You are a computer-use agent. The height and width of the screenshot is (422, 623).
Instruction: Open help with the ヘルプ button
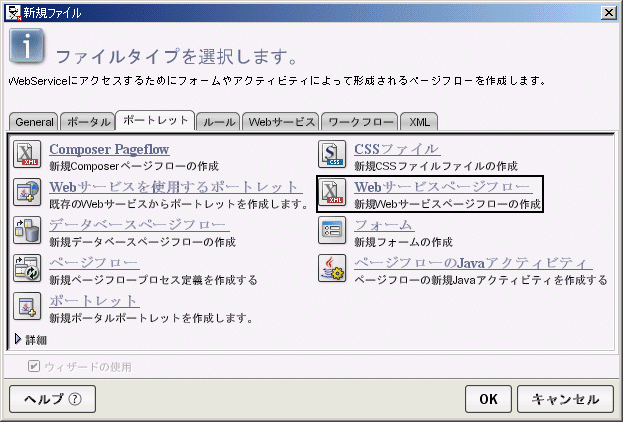point(52,399)
